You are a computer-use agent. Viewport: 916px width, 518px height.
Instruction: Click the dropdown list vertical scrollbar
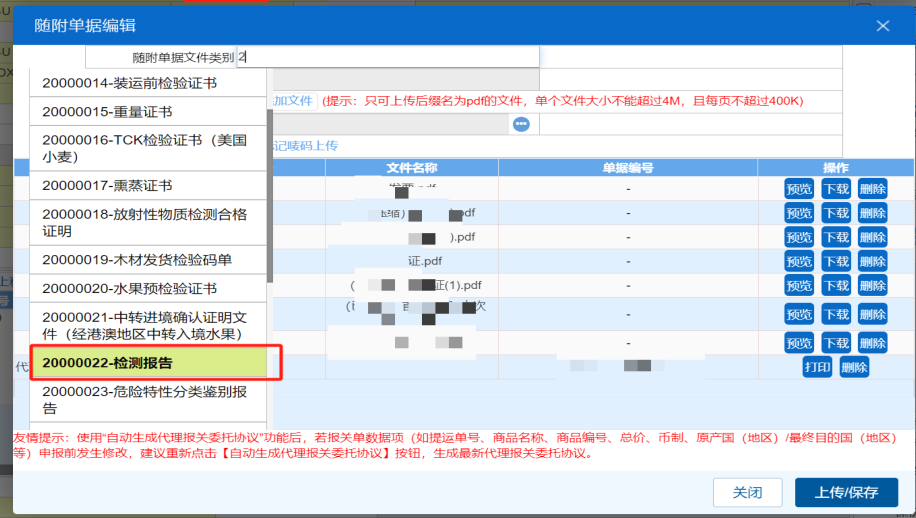270,200
